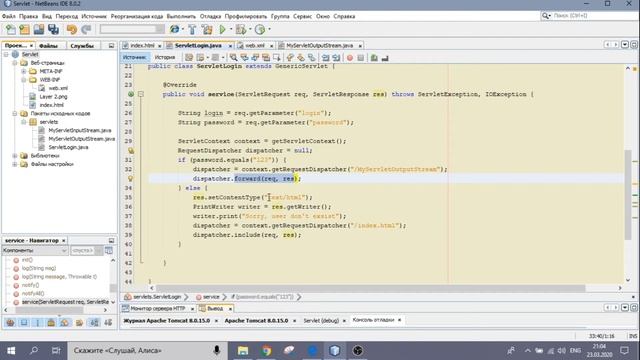Click the New Project toolbar icon
This screenshot has height=360, width=640.
(x=24, y=29)
